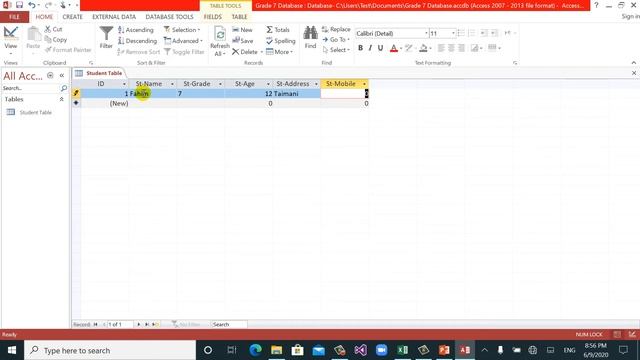Open Student Table in navigation pane
The width and height of the screenshot is (640, 360).
(x=36, y=112)
